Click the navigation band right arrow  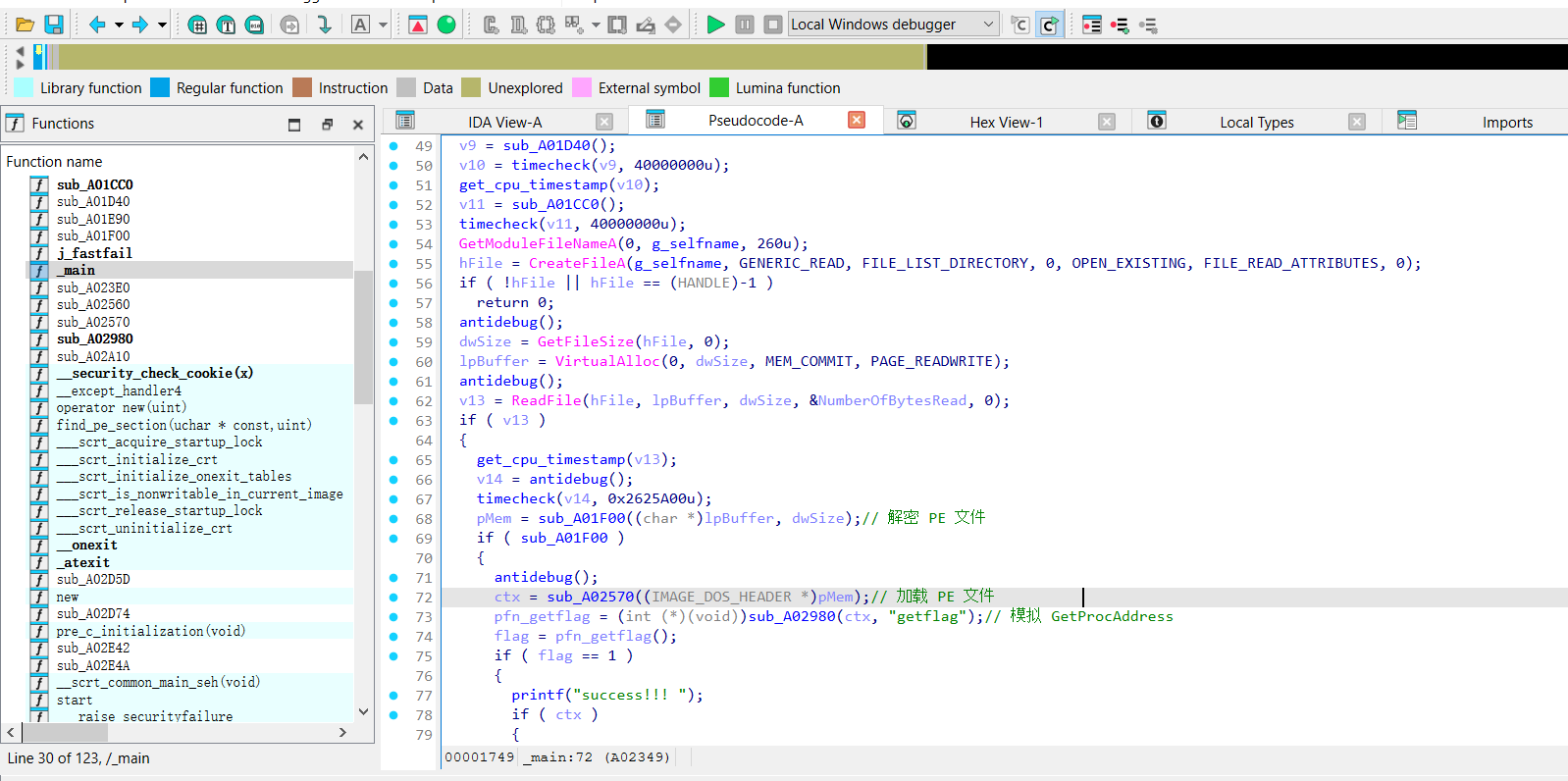20,64
